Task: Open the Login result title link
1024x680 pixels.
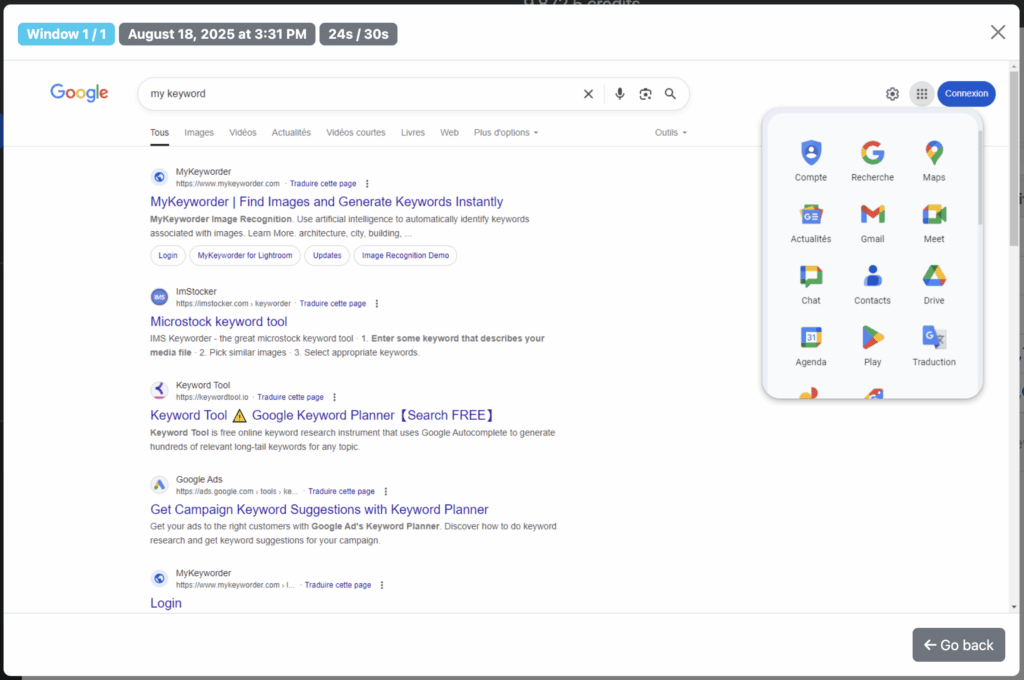Action: point(166,603)
